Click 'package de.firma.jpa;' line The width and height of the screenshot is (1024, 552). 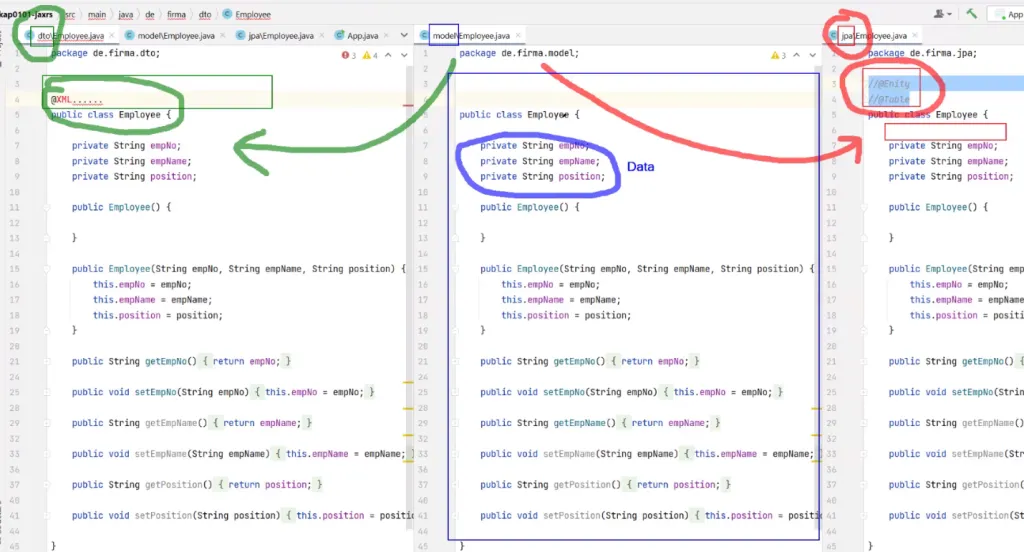[x=922, y=54]
